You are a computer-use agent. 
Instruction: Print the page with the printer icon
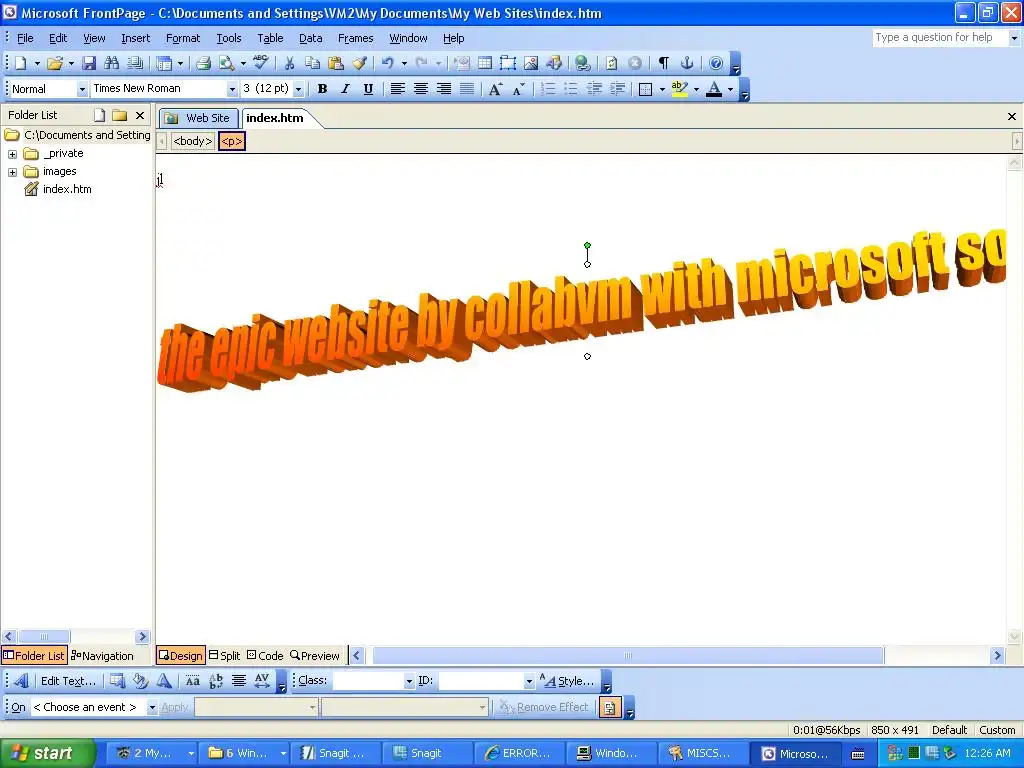[x=203, y=63]
